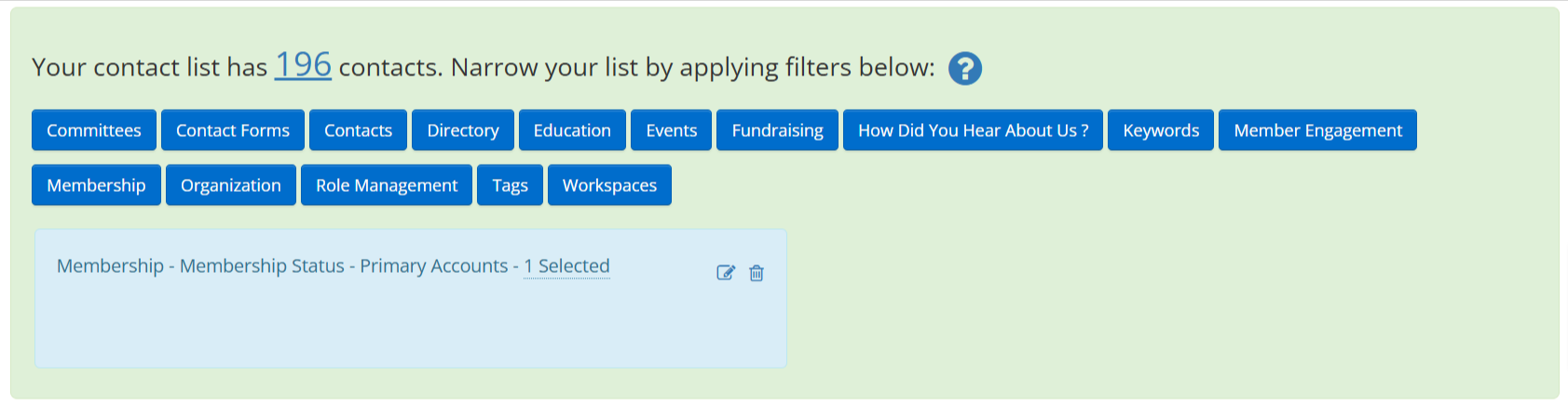Apply the Contact Forms filter
Image resolution: width=1568 pixels, height=406 pixels.
point(233,130)
